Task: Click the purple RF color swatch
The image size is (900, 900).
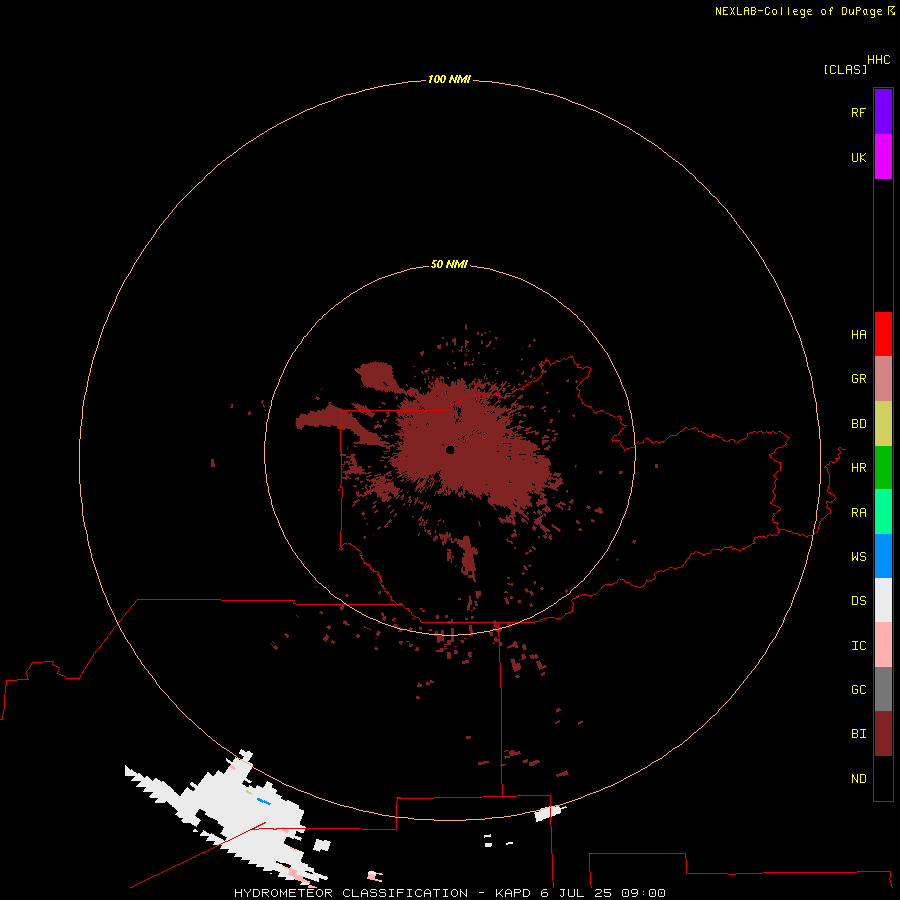Action: [883, 112]
